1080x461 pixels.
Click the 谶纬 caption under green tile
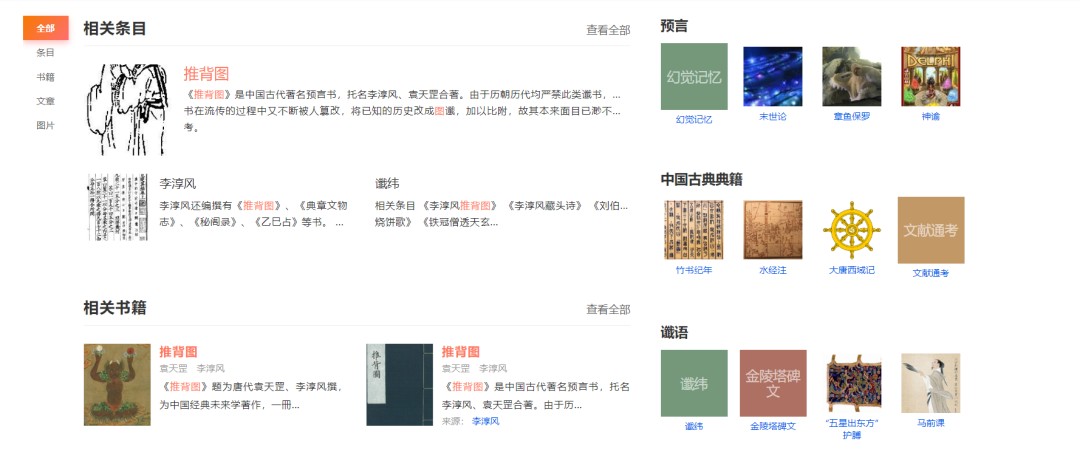(x=694, y=426)
